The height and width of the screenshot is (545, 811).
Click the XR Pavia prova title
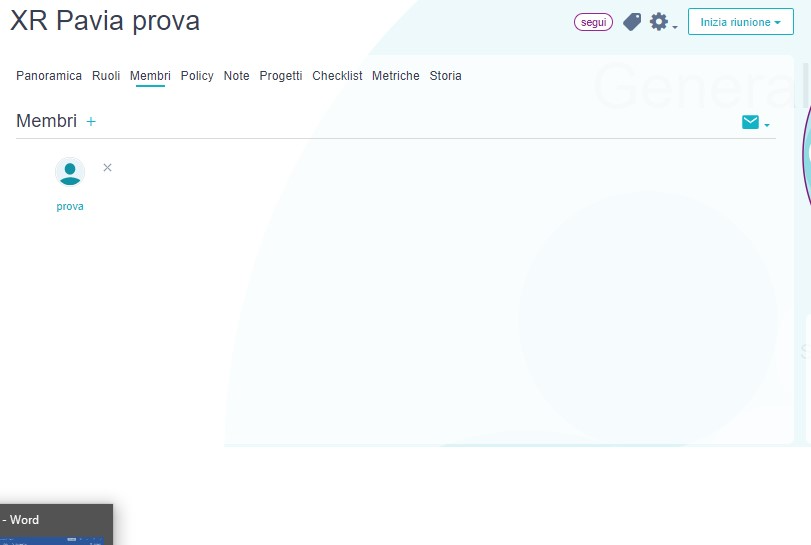pos(105,21)
